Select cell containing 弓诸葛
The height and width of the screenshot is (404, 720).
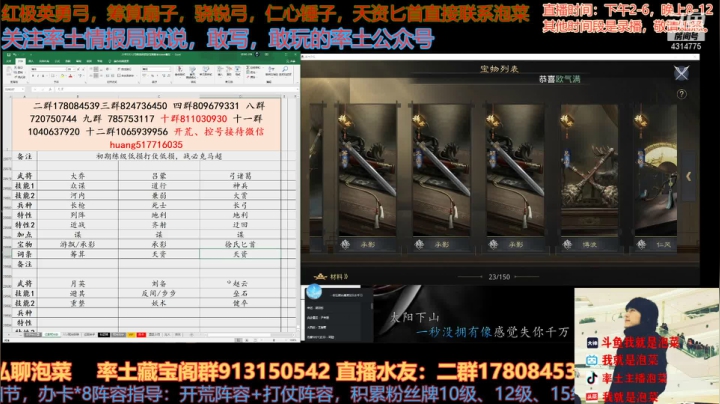click(240, 176)
